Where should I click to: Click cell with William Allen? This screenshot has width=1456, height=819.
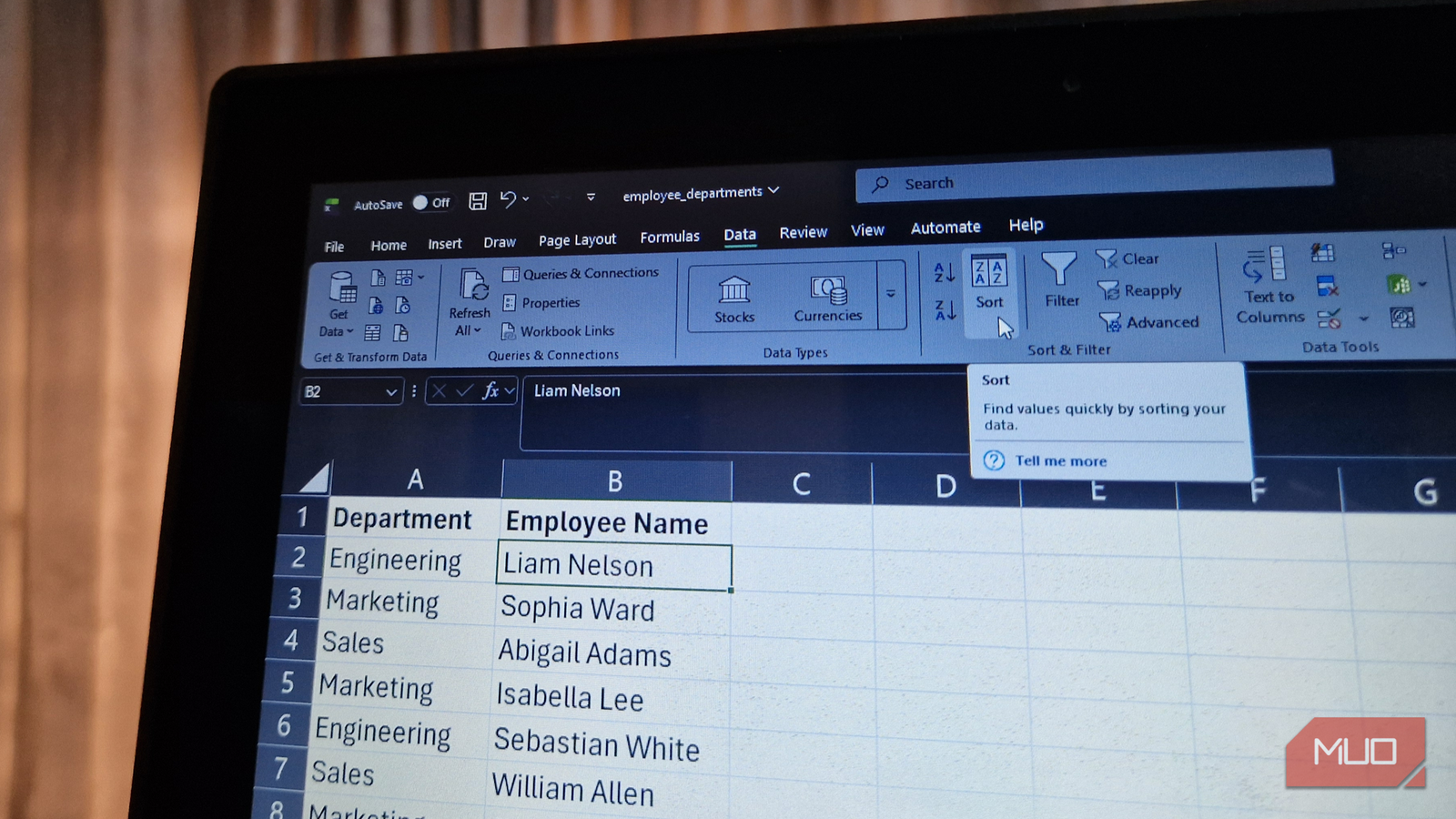[606, 789]
